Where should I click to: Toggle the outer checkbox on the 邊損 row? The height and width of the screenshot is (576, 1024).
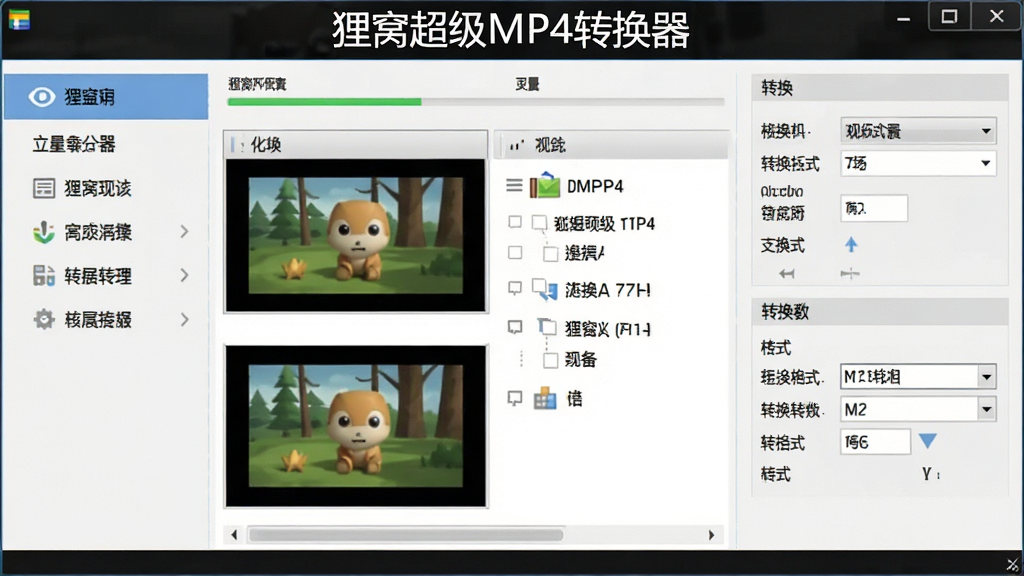[x=515, y=252]
